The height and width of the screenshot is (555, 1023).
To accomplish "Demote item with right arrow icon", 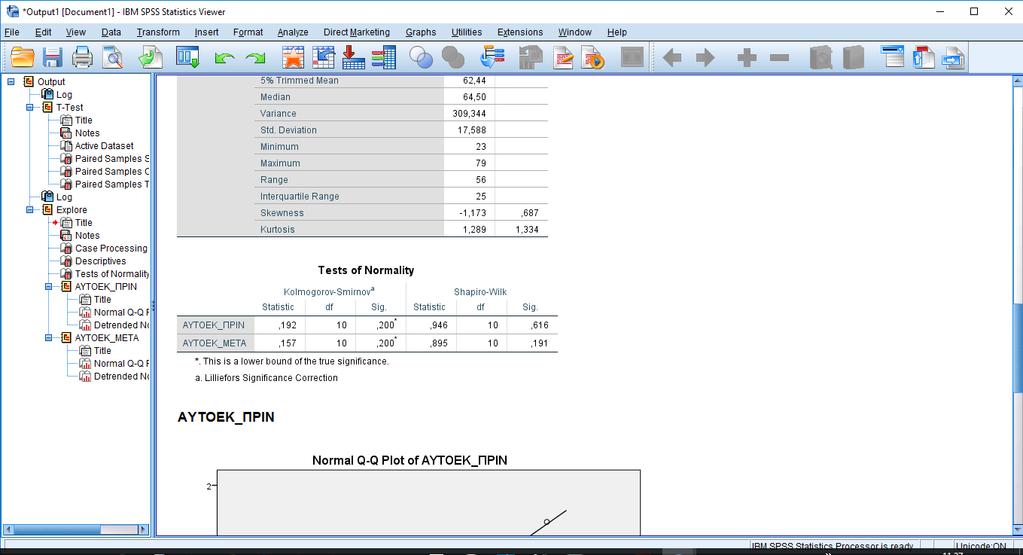I will coord(705,58).
